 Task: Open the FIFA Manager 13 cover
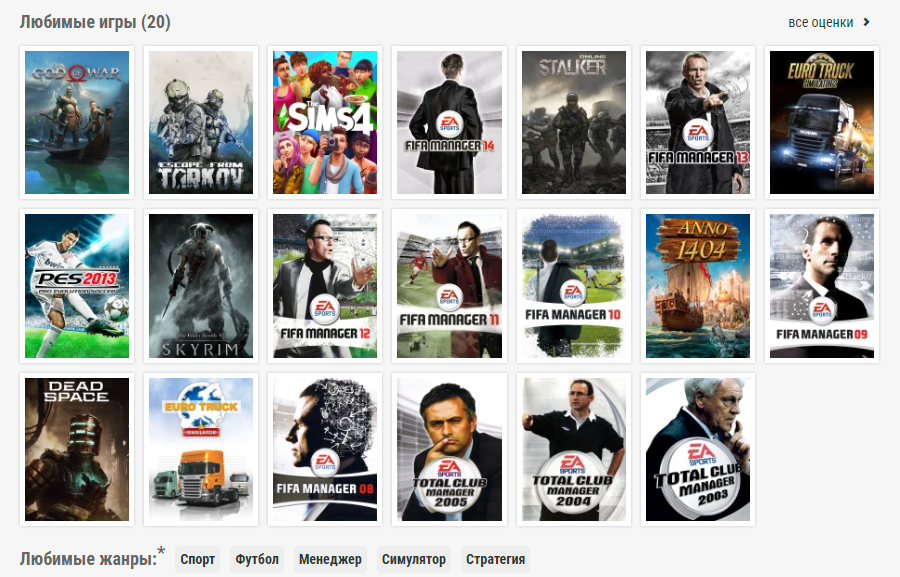(698, 122)
